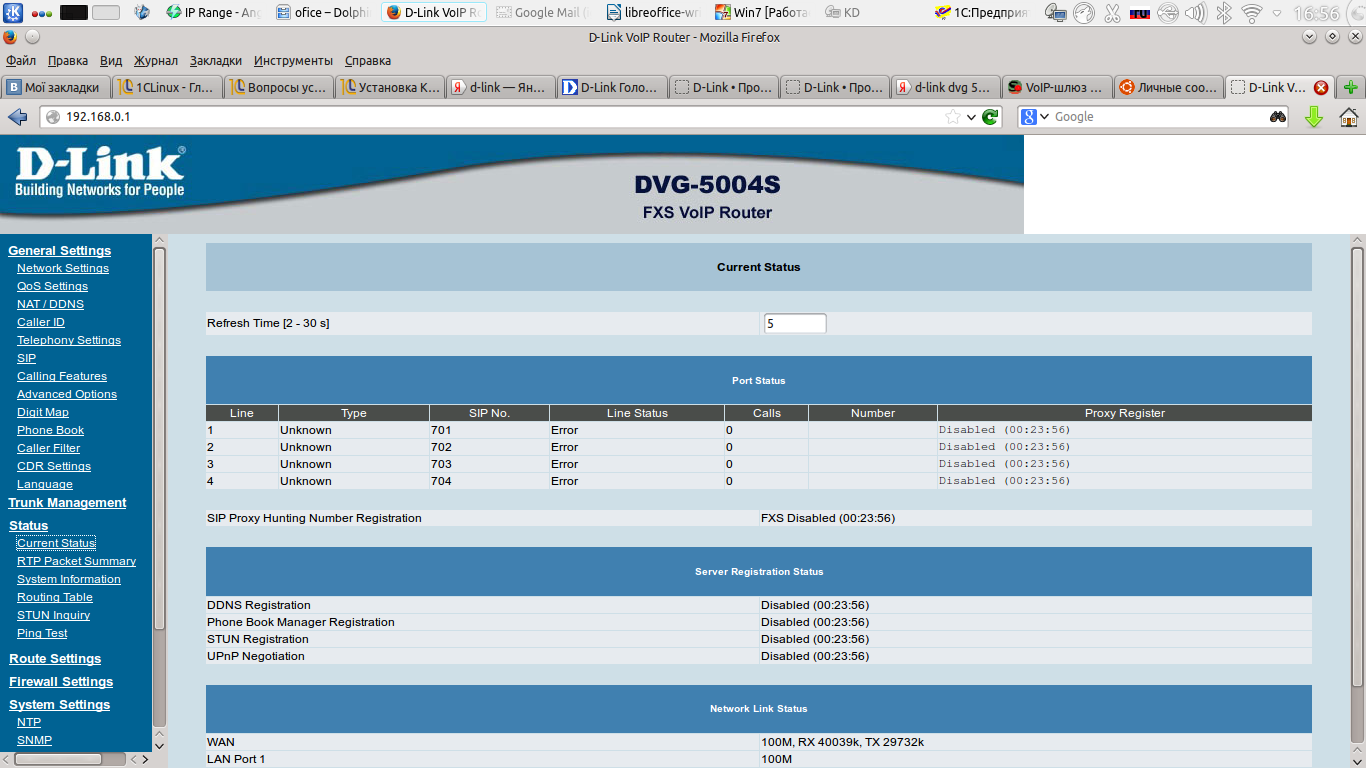This screenshot has width=1366, height=768.
Task: Switch to the 1CLinux tab
Action: [x=167, y=87]
